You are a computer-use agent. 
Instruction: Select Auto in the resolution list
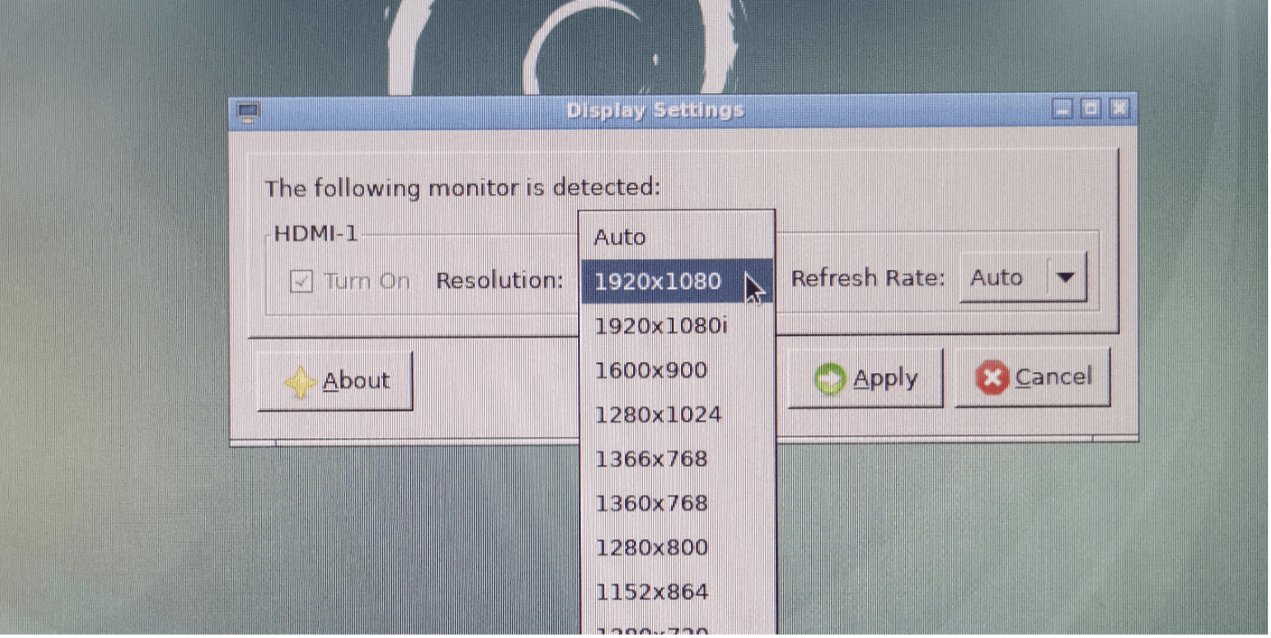click(620, 238)
